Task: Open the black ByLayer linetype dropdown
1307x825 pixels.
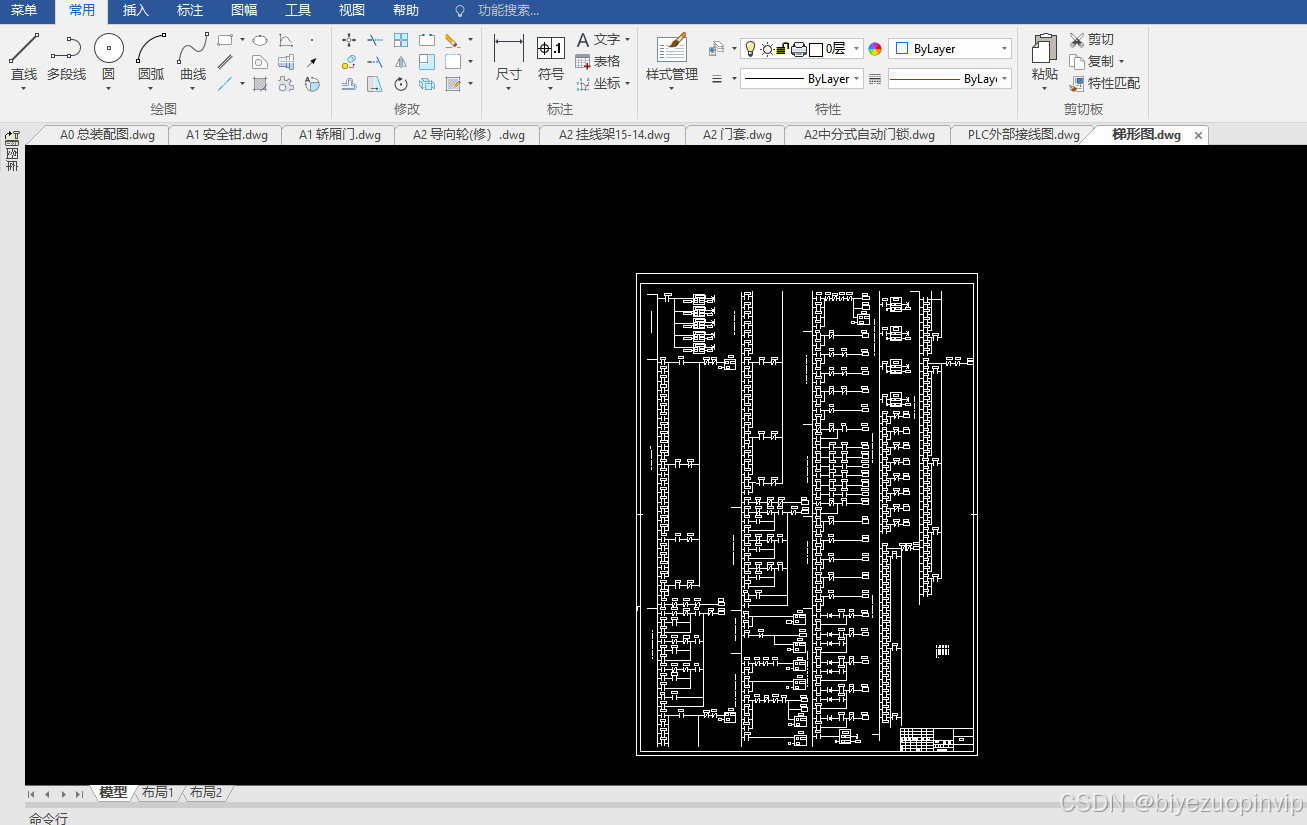Action: pos(857,79)
